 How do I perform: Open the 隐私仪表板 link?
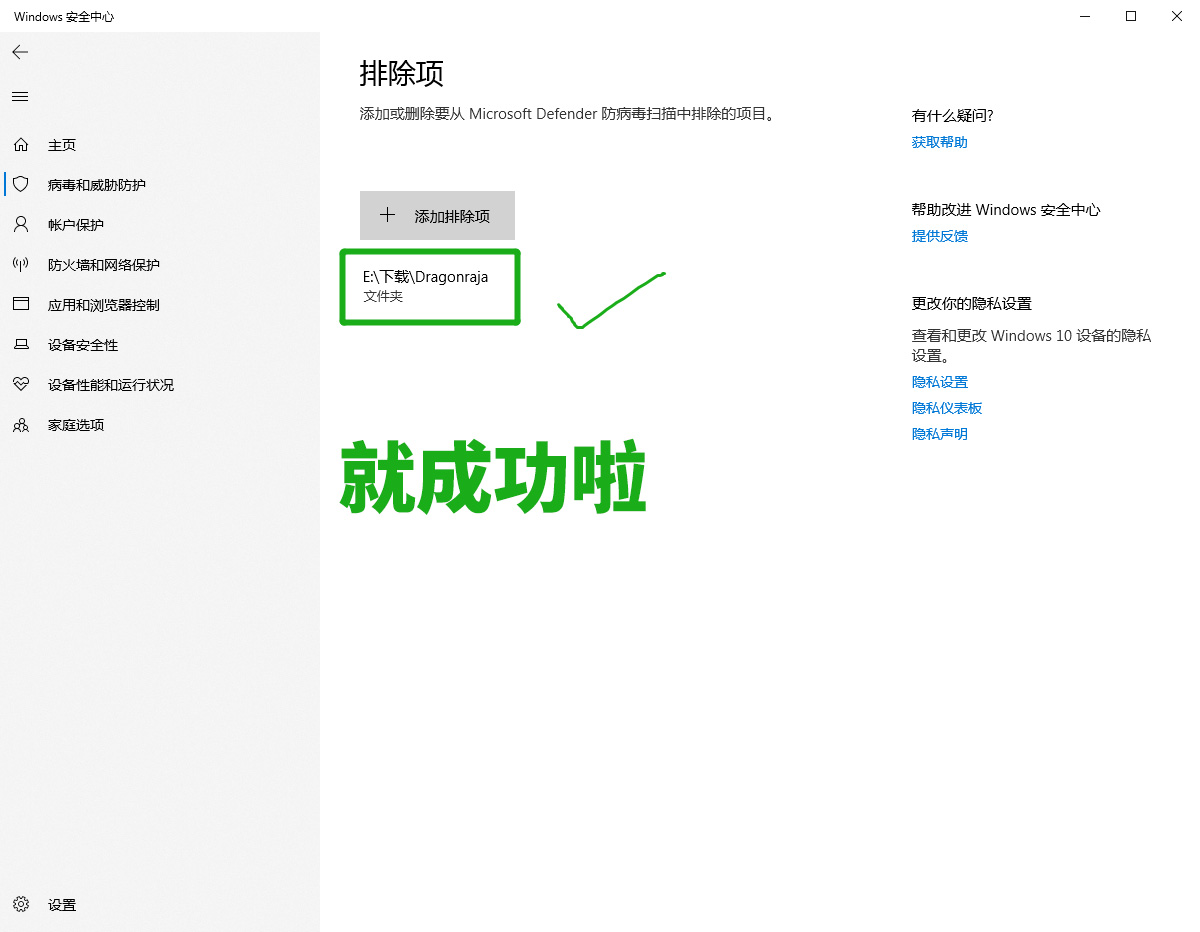tap(946, 408)
